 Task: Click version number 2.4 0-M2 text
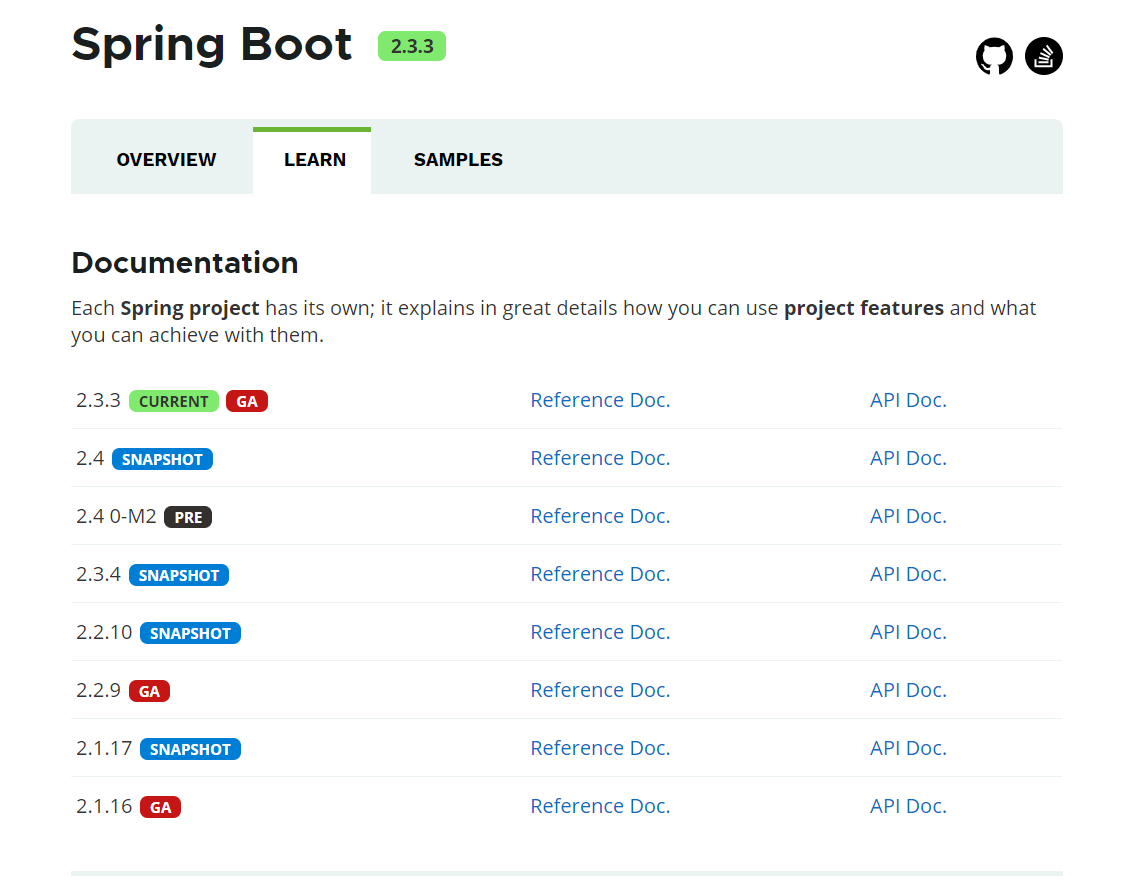[x=117, y=516]
